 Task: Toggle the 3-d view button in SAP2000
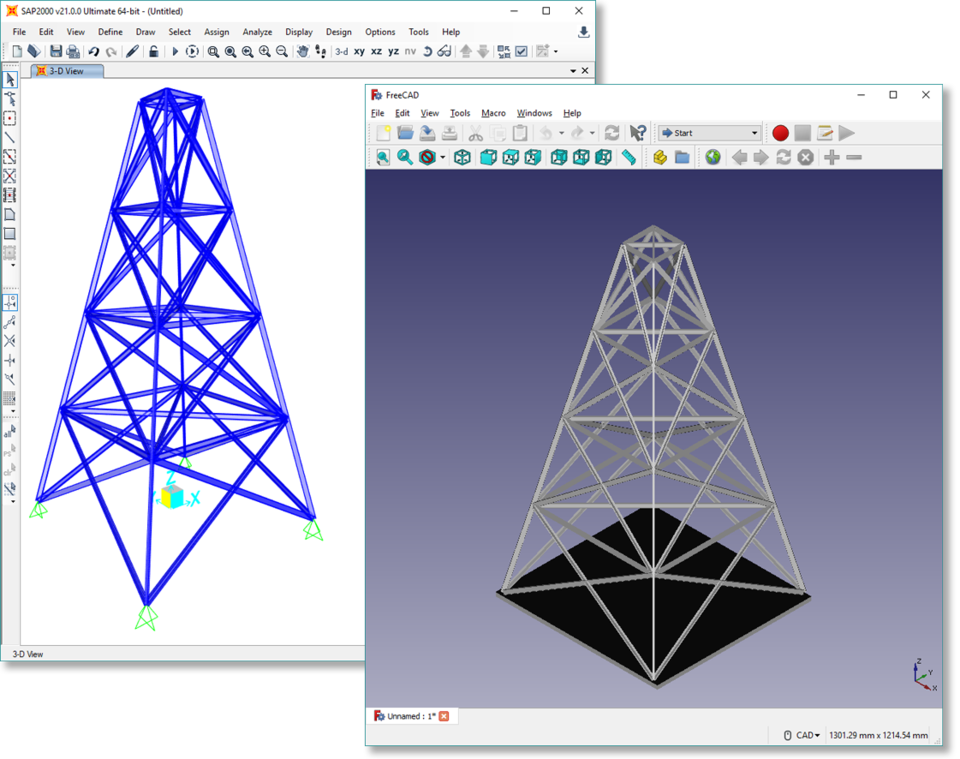click(x=342, y=52)
